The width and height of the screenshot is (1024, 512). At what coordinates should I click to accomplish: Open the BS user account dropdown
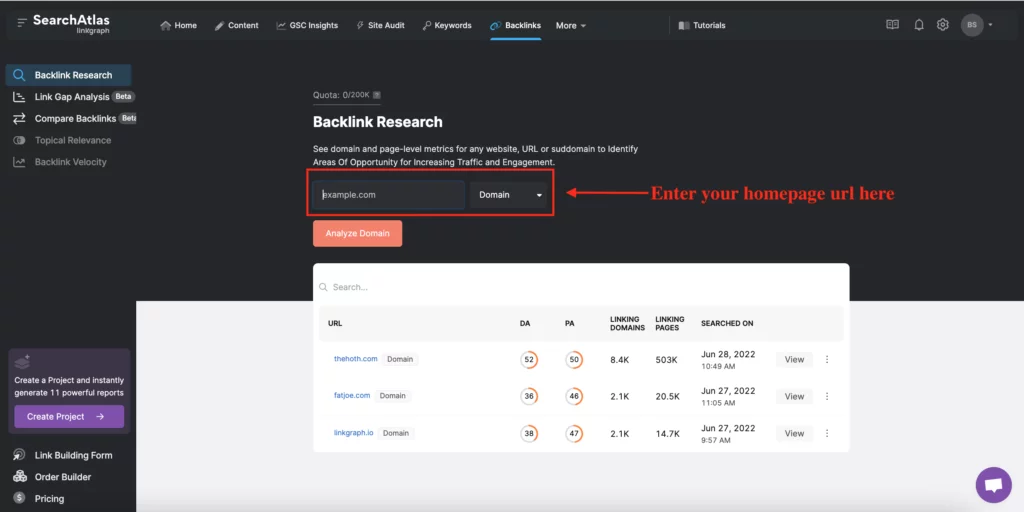pyautogui.click(x=977, y=25)
